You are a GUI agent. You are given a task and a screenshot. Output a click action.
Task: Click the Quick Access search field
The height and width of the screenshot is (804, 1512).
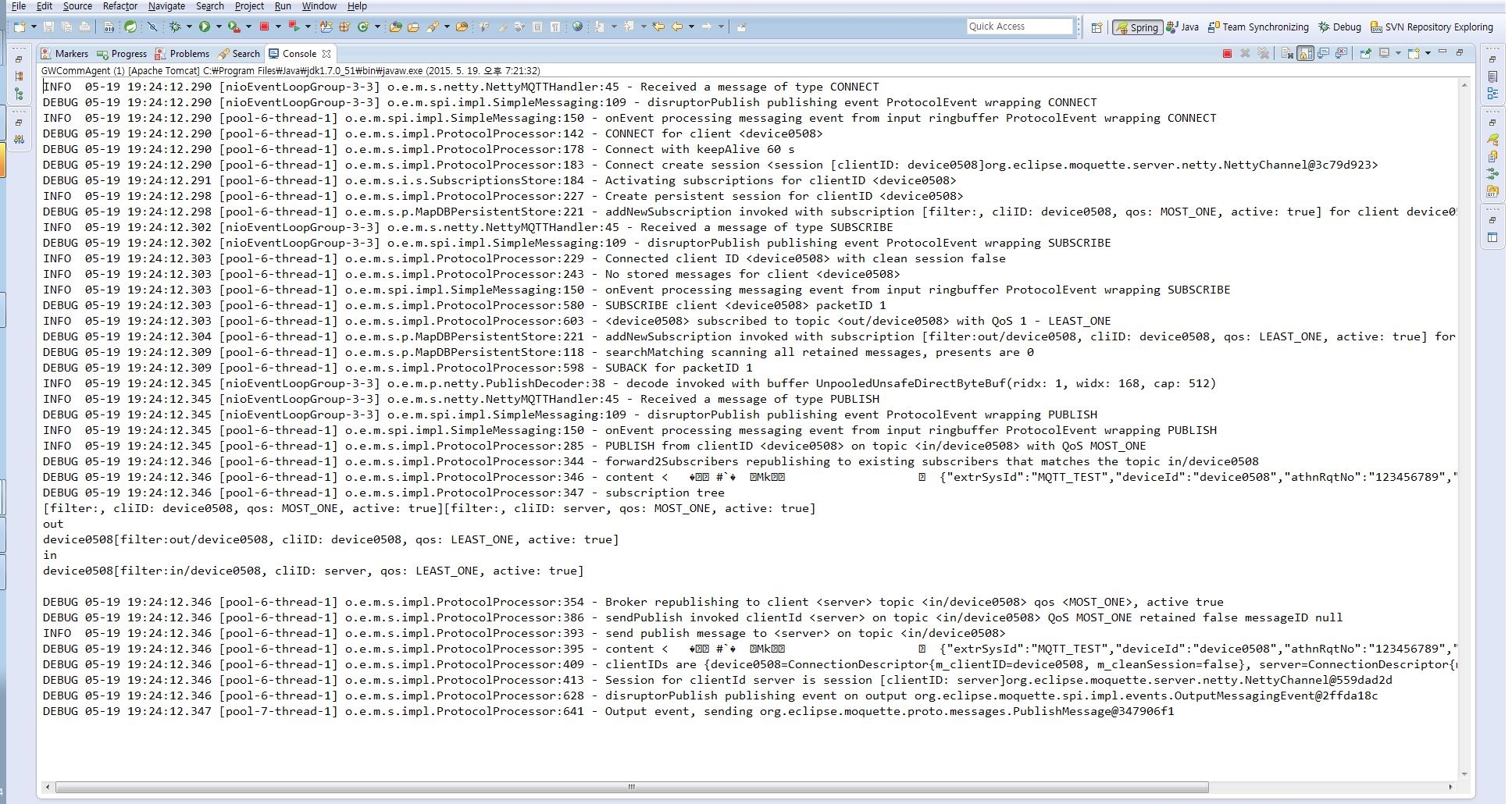point(1019,27)
